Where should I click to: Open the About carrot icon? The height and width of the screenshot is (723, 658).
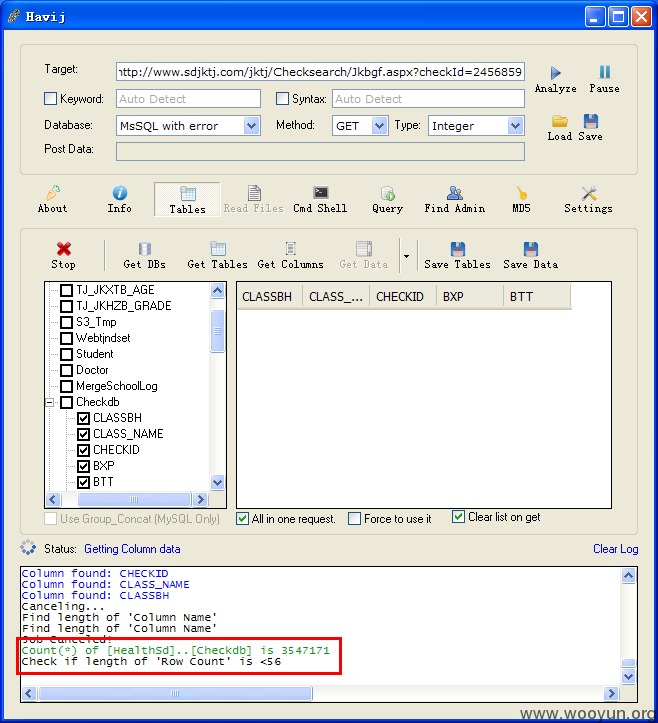point(53,192)
